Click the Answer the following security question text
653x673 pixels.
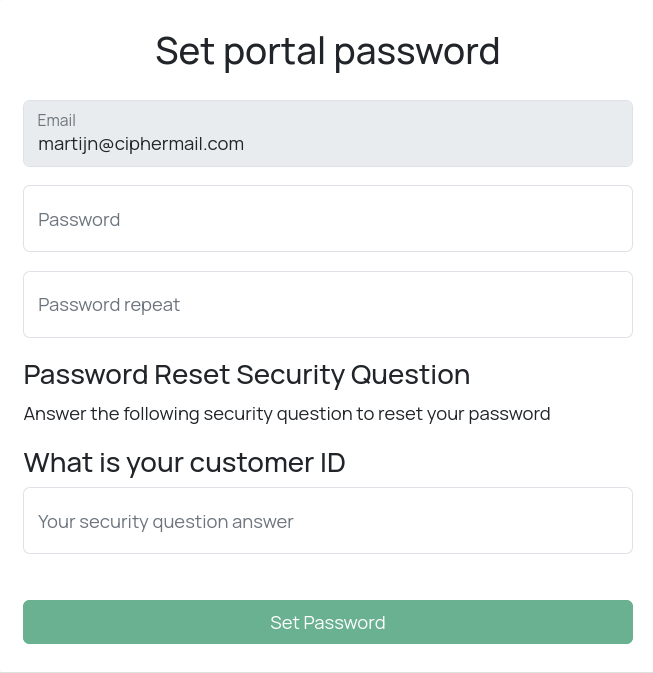pyautogui.click(x=287, y=414)
